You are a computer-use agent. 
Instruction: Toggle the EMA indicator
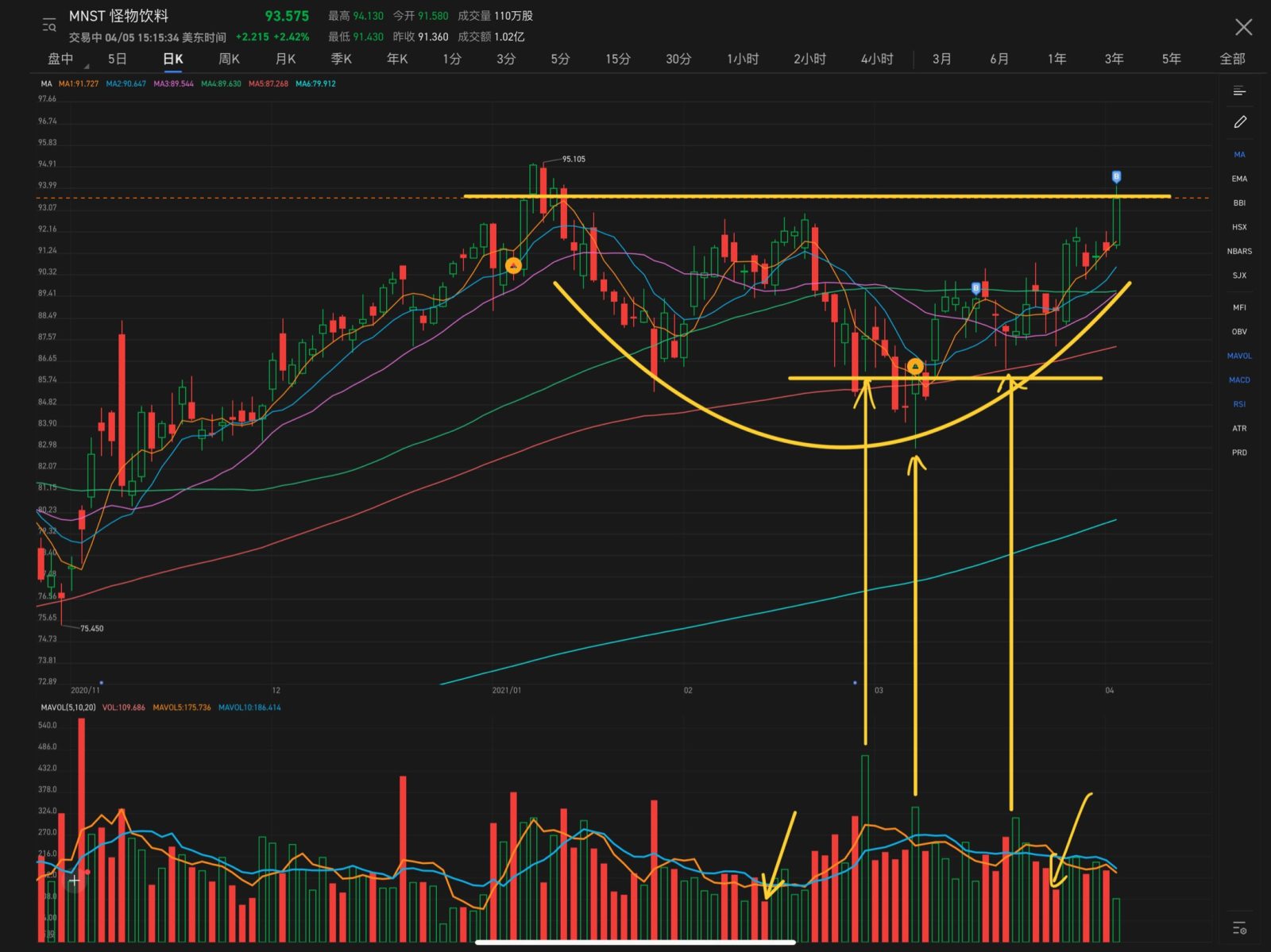point(1239,179)
